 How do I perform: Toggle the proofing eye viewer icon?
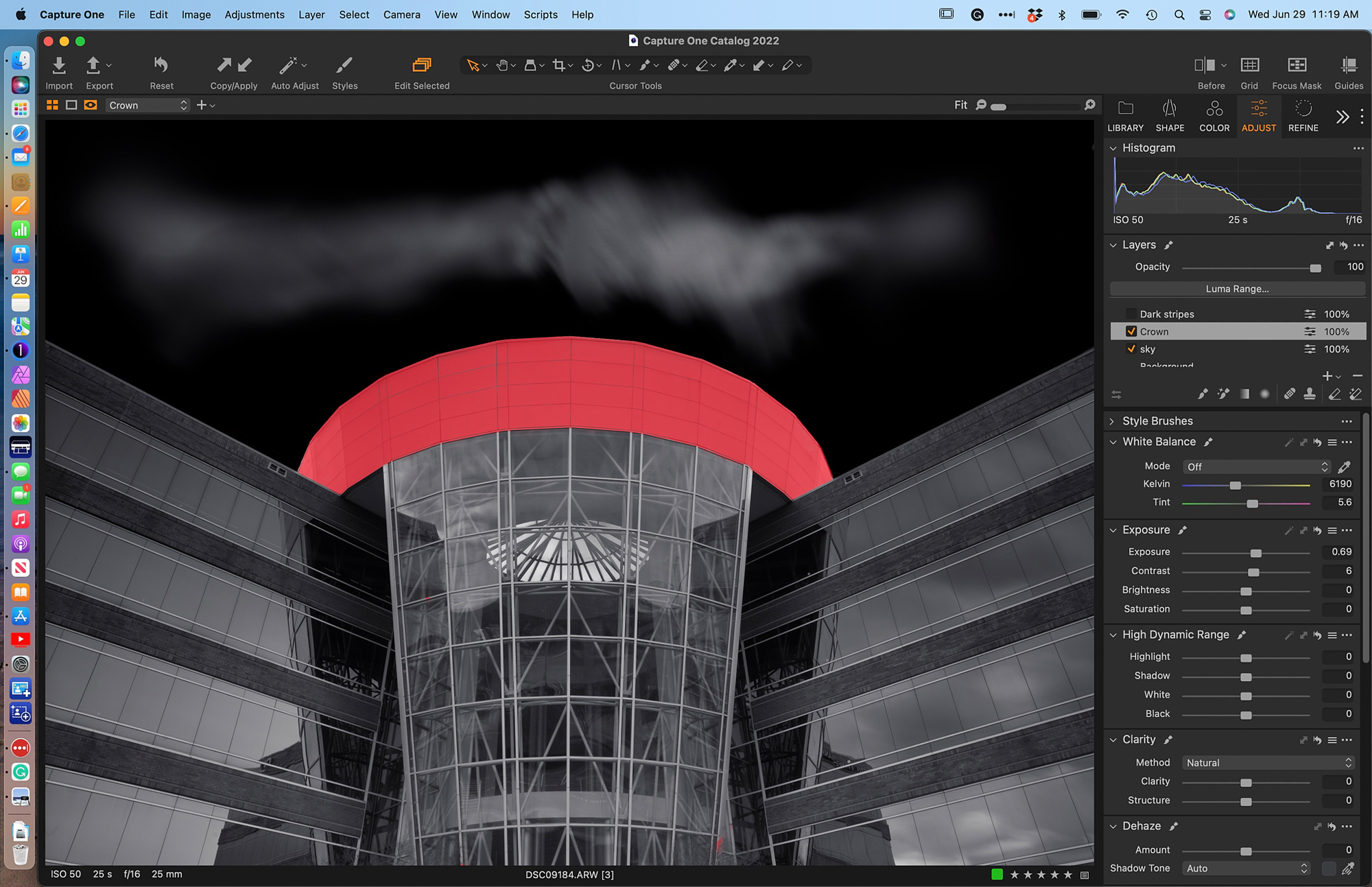click(91, 105)
